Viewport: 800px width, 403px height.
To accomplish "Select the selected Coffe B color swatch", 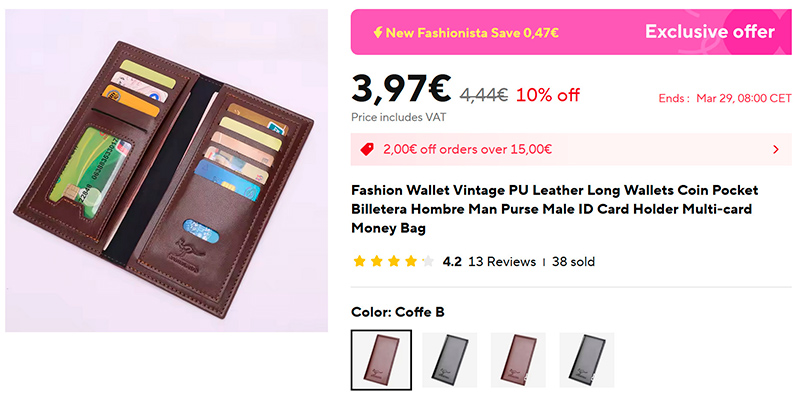I will point(381,360).
